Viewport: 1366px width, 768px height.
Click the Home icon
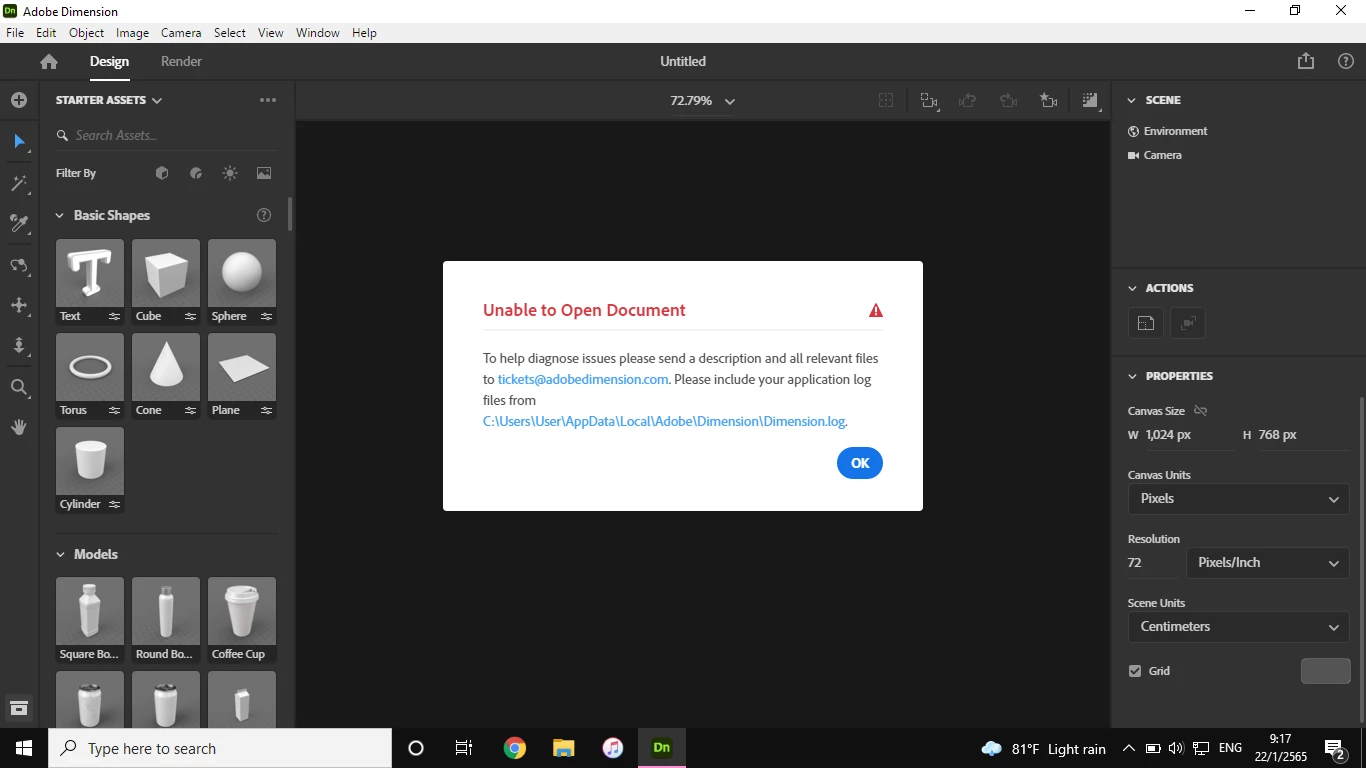click(x=48, y=62)
